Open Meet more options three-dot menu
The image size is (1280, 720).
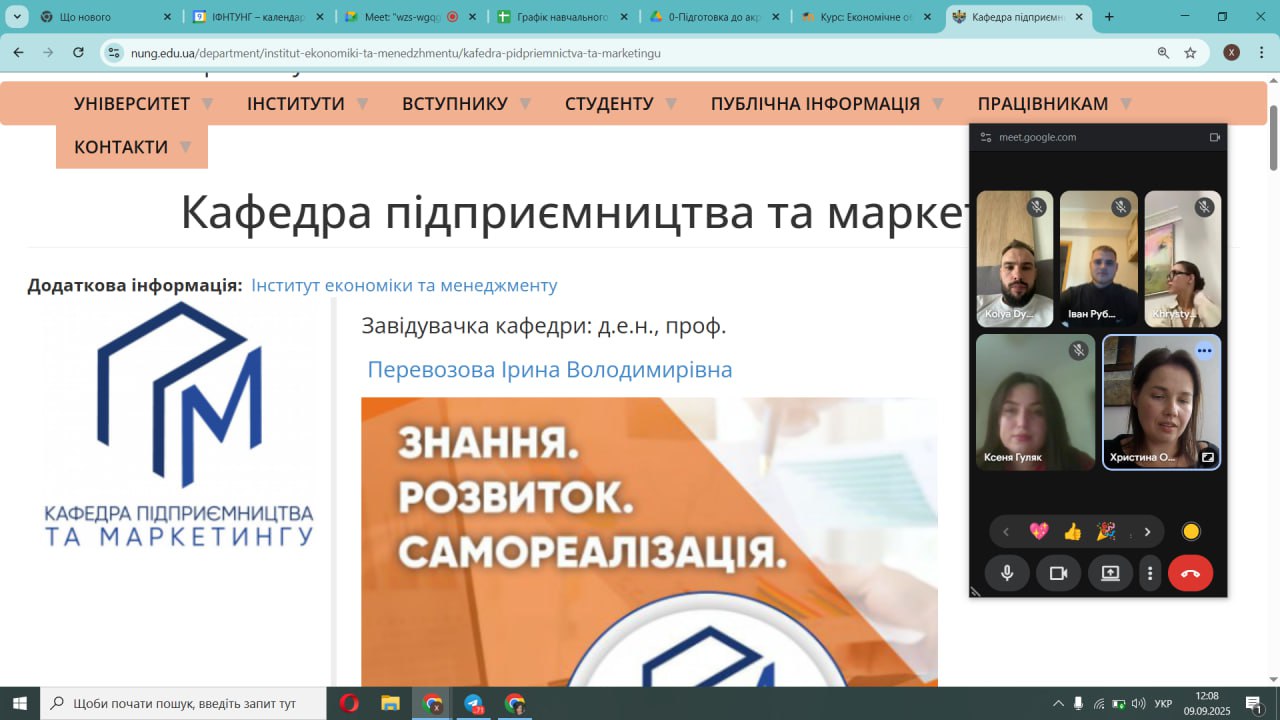click(x=1150, y=573)
